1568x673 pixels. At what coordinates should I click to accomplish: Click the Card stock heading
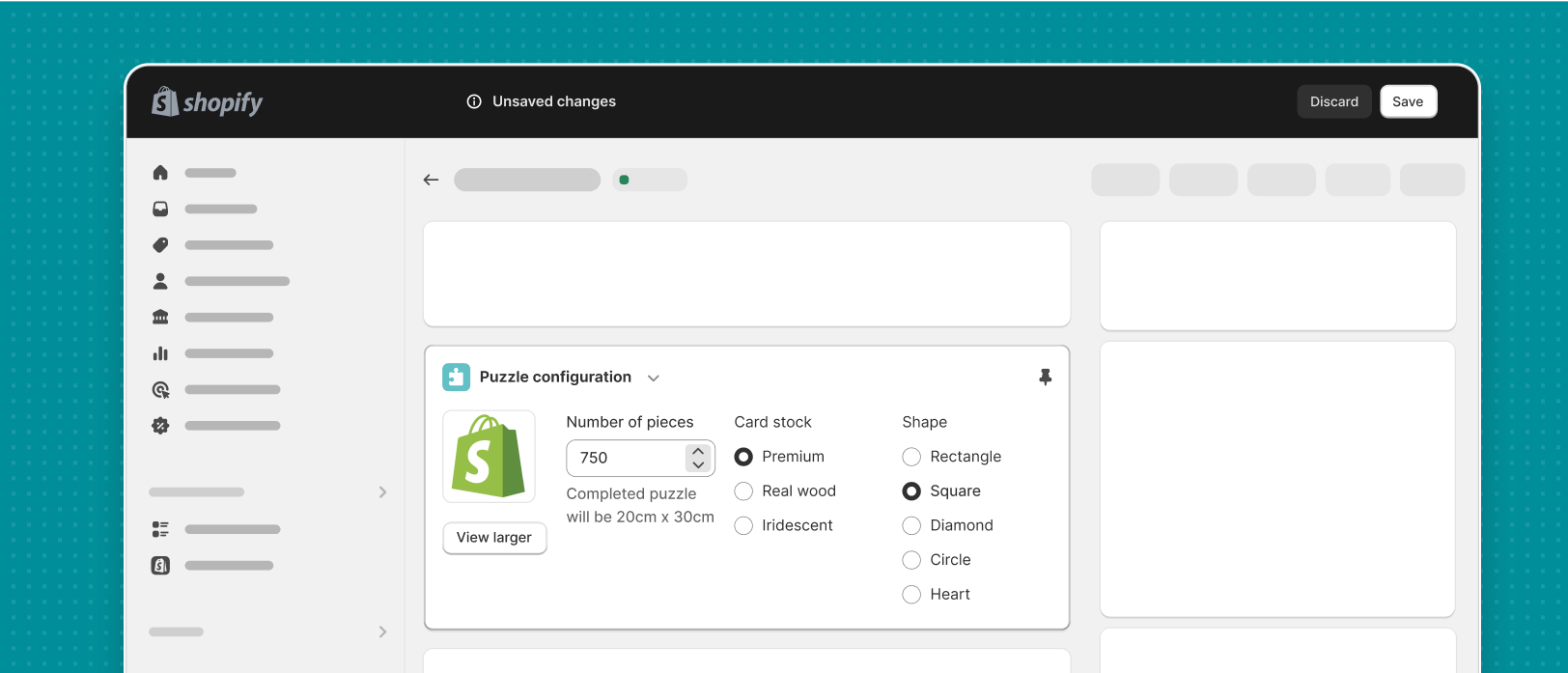(x=772, y=422)
